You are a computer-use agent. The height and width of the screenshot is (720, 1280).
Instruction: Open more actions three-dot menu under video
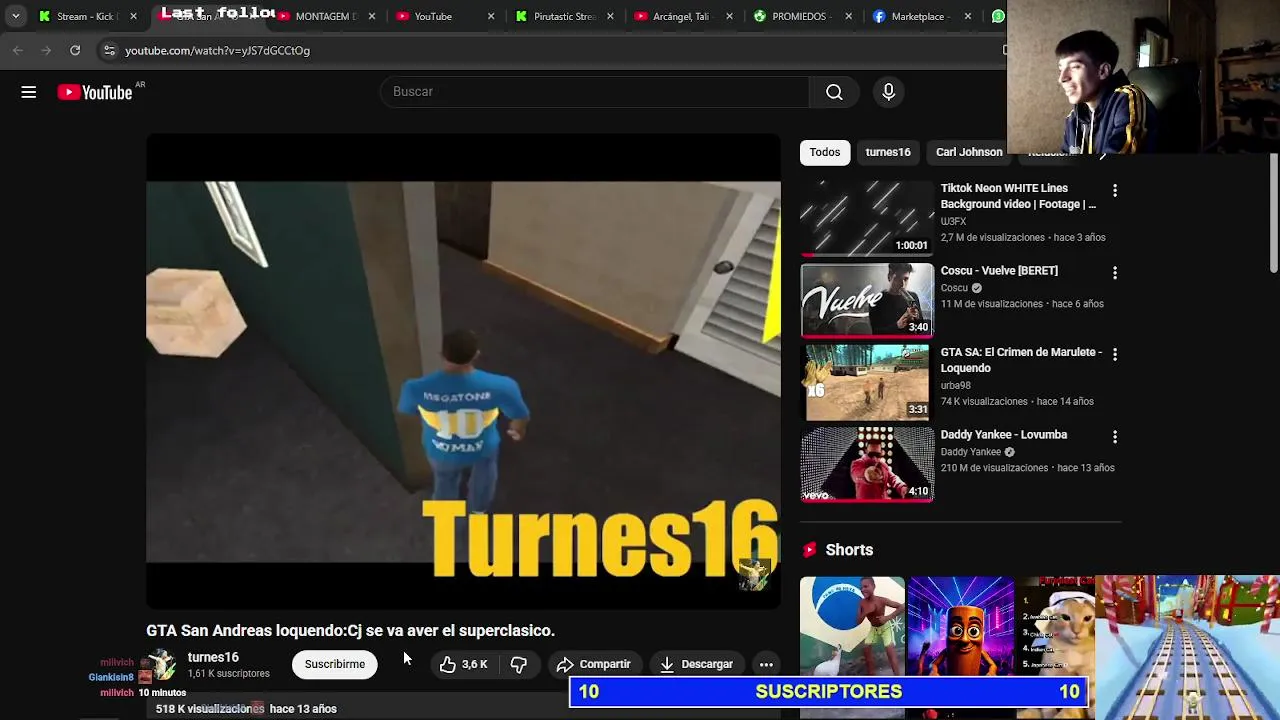766,664
